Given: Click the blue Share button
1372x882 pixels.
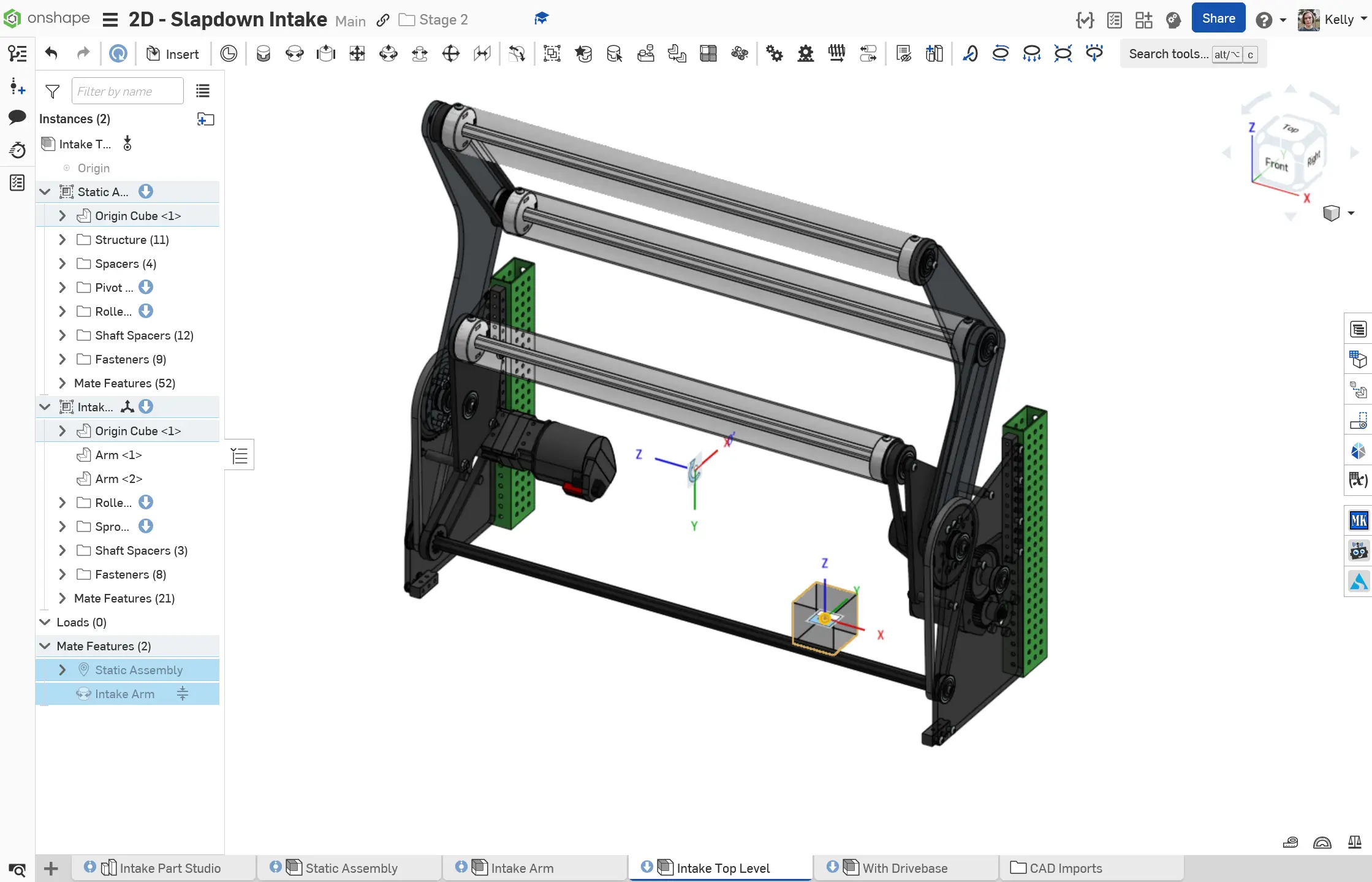Looking at the screenshot, I should pyautogui.click(x=1218, y=18).
